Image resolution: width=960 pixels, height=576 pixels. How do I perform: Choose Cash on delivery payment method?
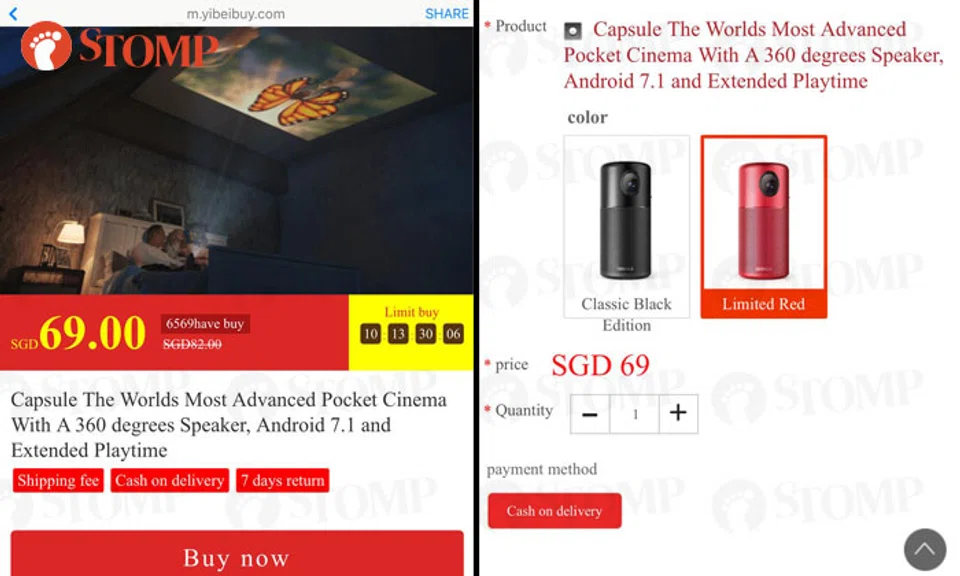(554, 511)
